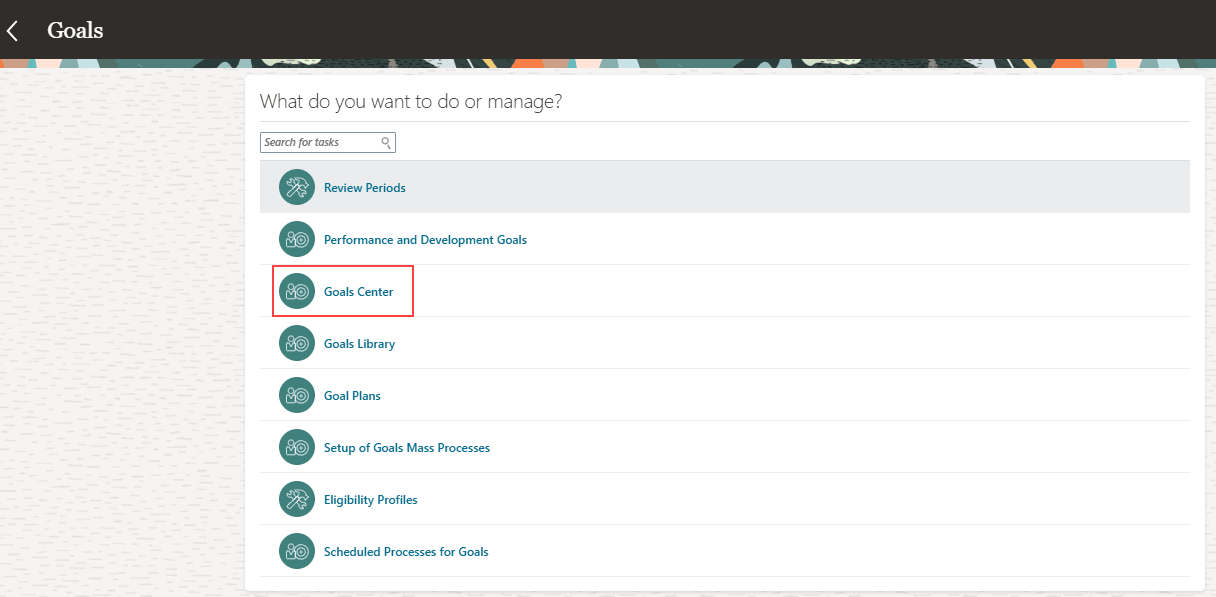
Task: Click the icon for Setup of Goals Mass Processes
Action: (296, 447)
